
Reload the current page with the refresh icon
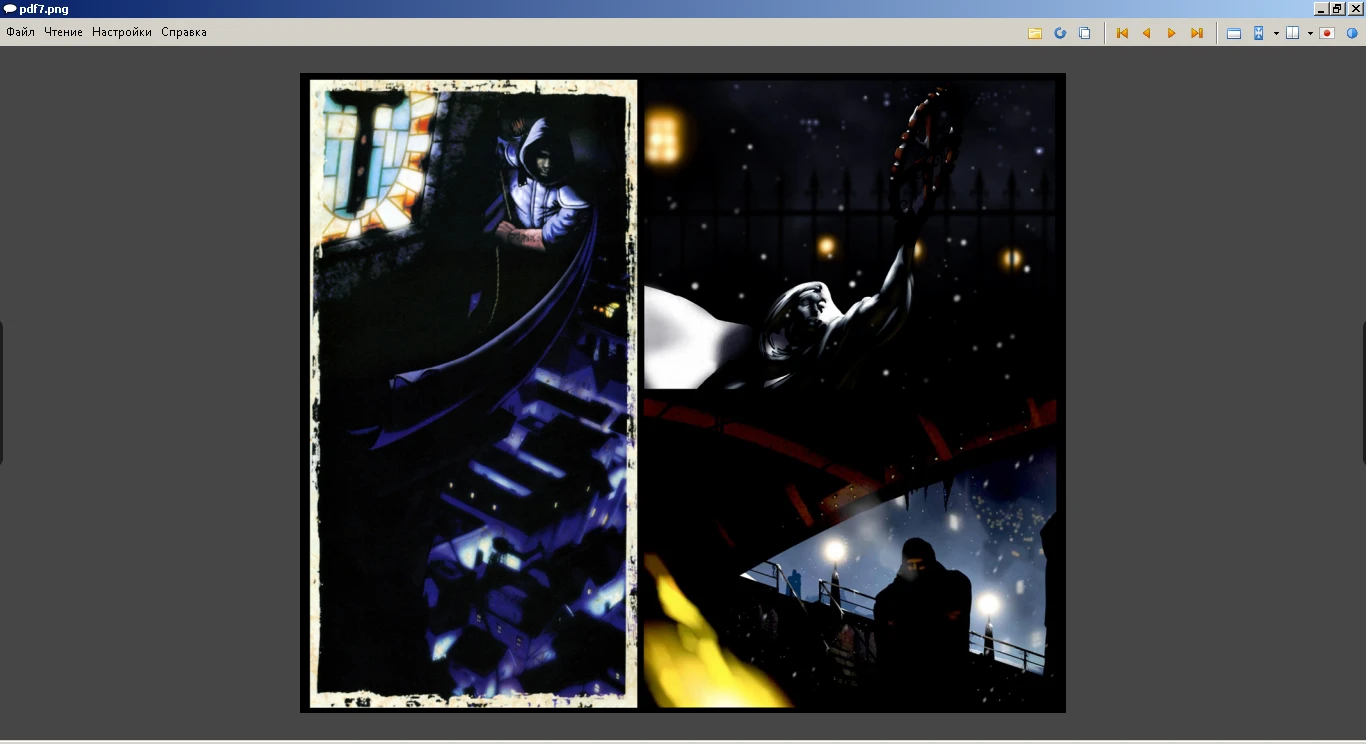1059,32
